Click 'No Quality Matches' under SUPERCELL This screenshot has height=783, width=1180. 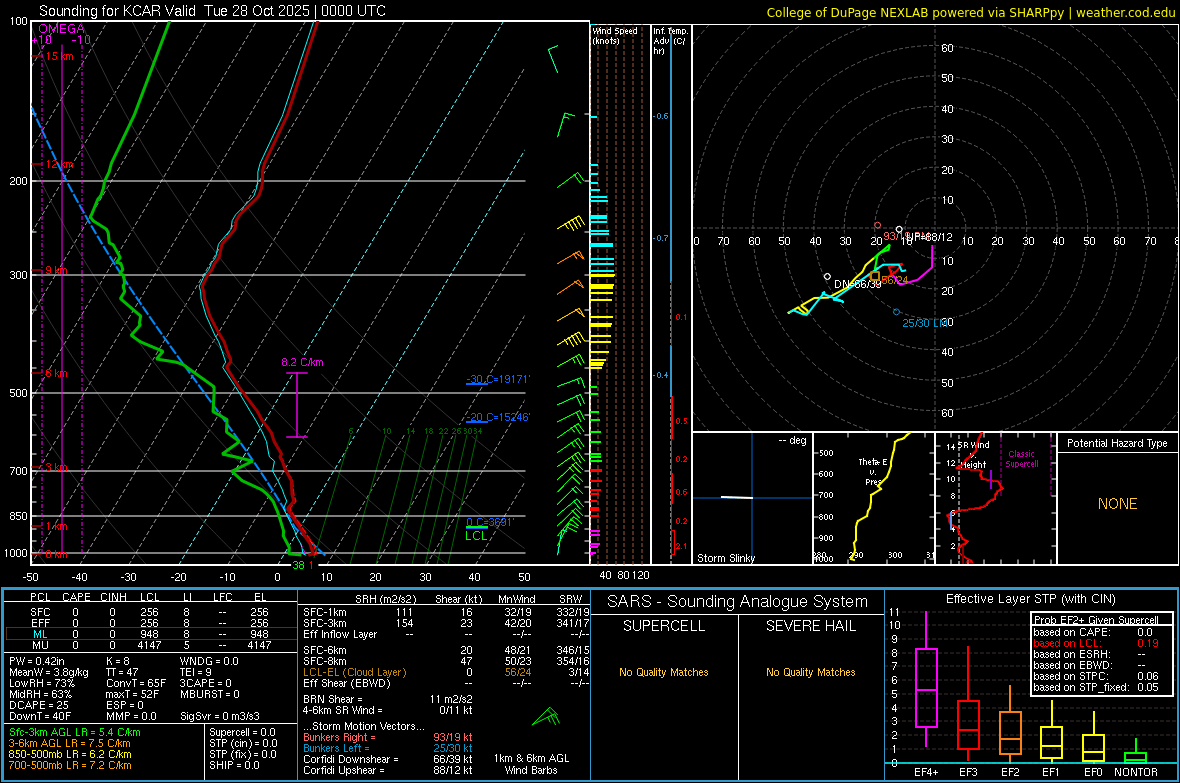[x=664, y=672]
